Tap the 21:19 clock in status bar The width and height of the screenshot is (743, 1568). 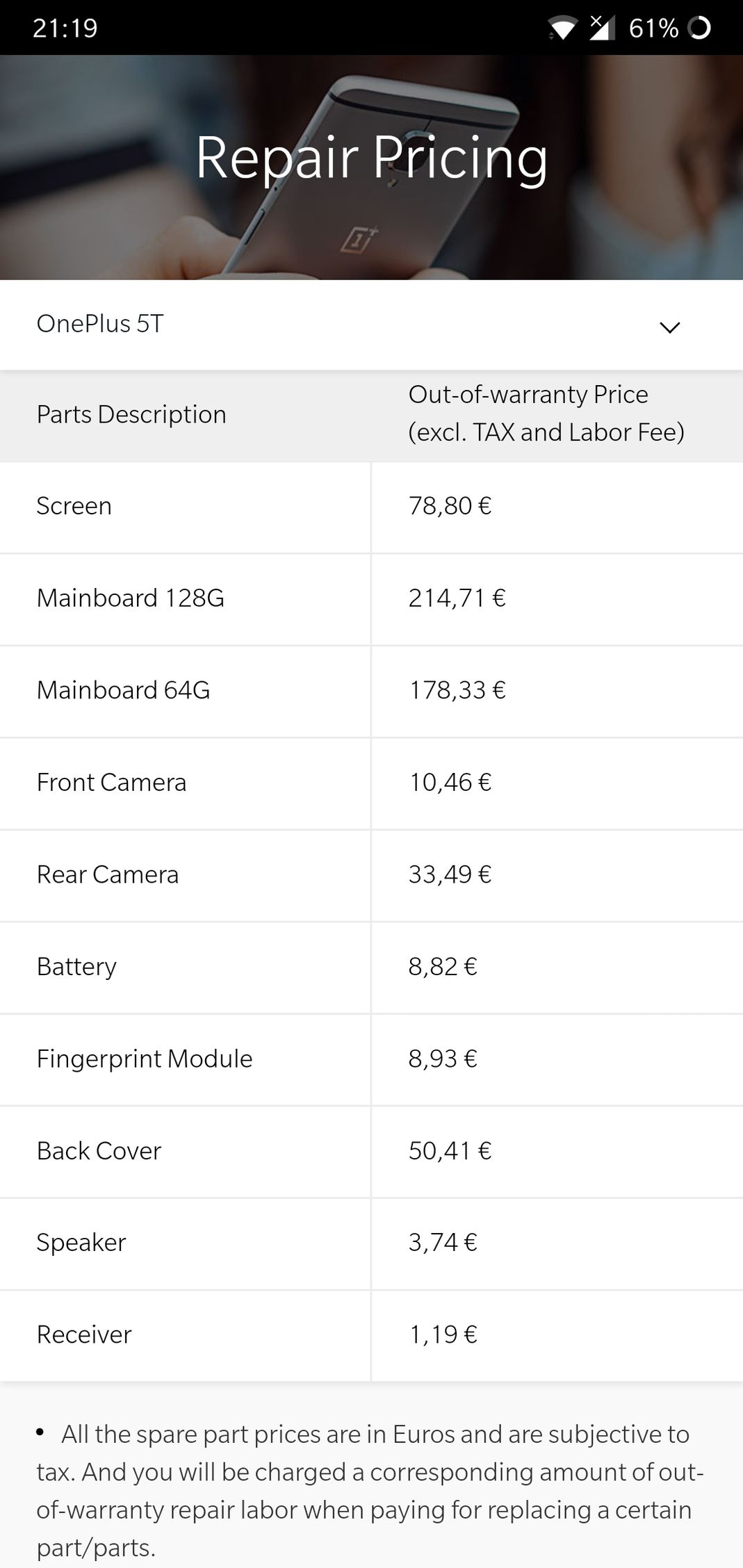click(65, 28)
